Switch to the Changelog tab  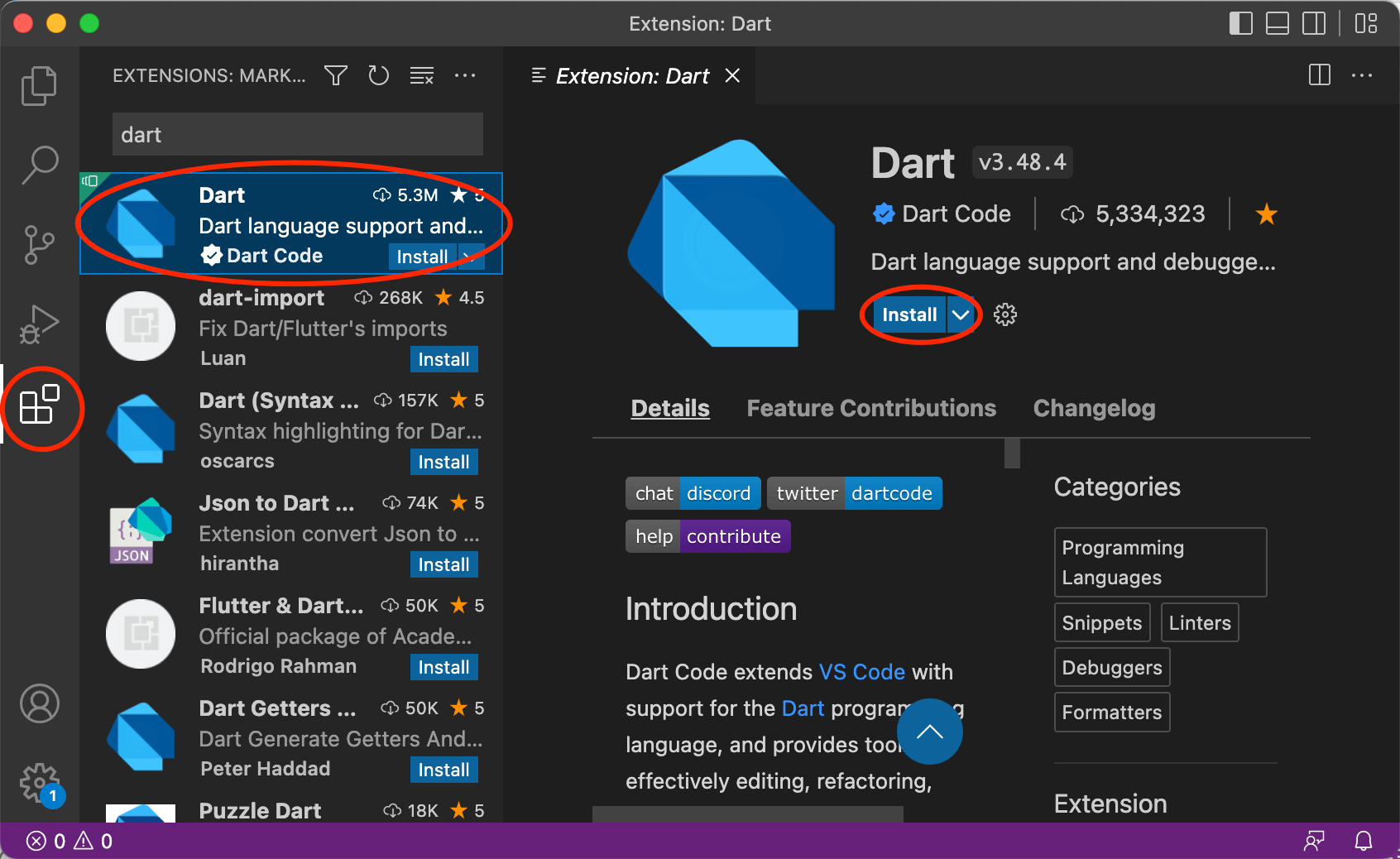(x=1094, y=408)
